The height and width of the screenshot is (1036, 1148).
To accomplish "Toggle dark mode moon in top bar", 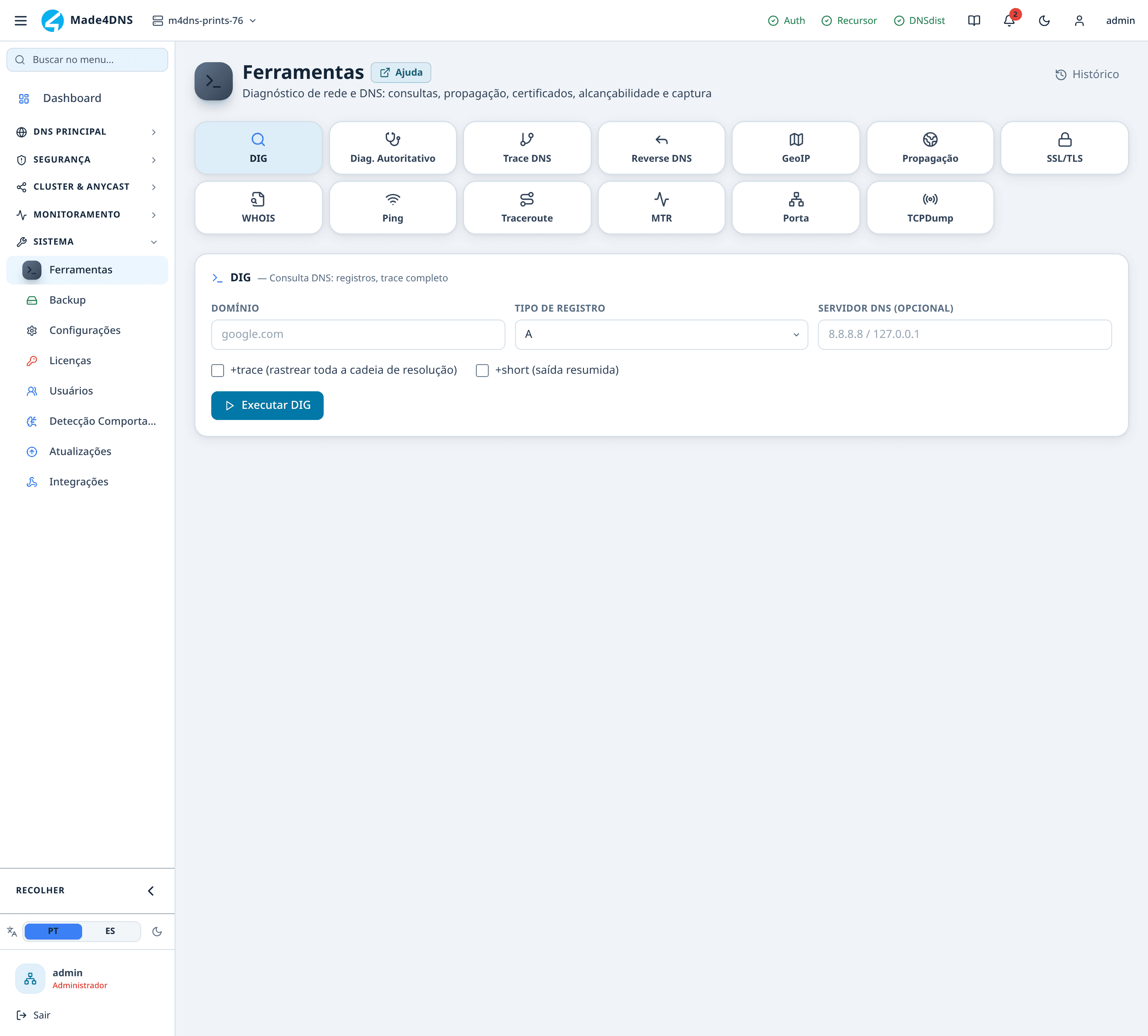I will click(x=1044, y=20).
